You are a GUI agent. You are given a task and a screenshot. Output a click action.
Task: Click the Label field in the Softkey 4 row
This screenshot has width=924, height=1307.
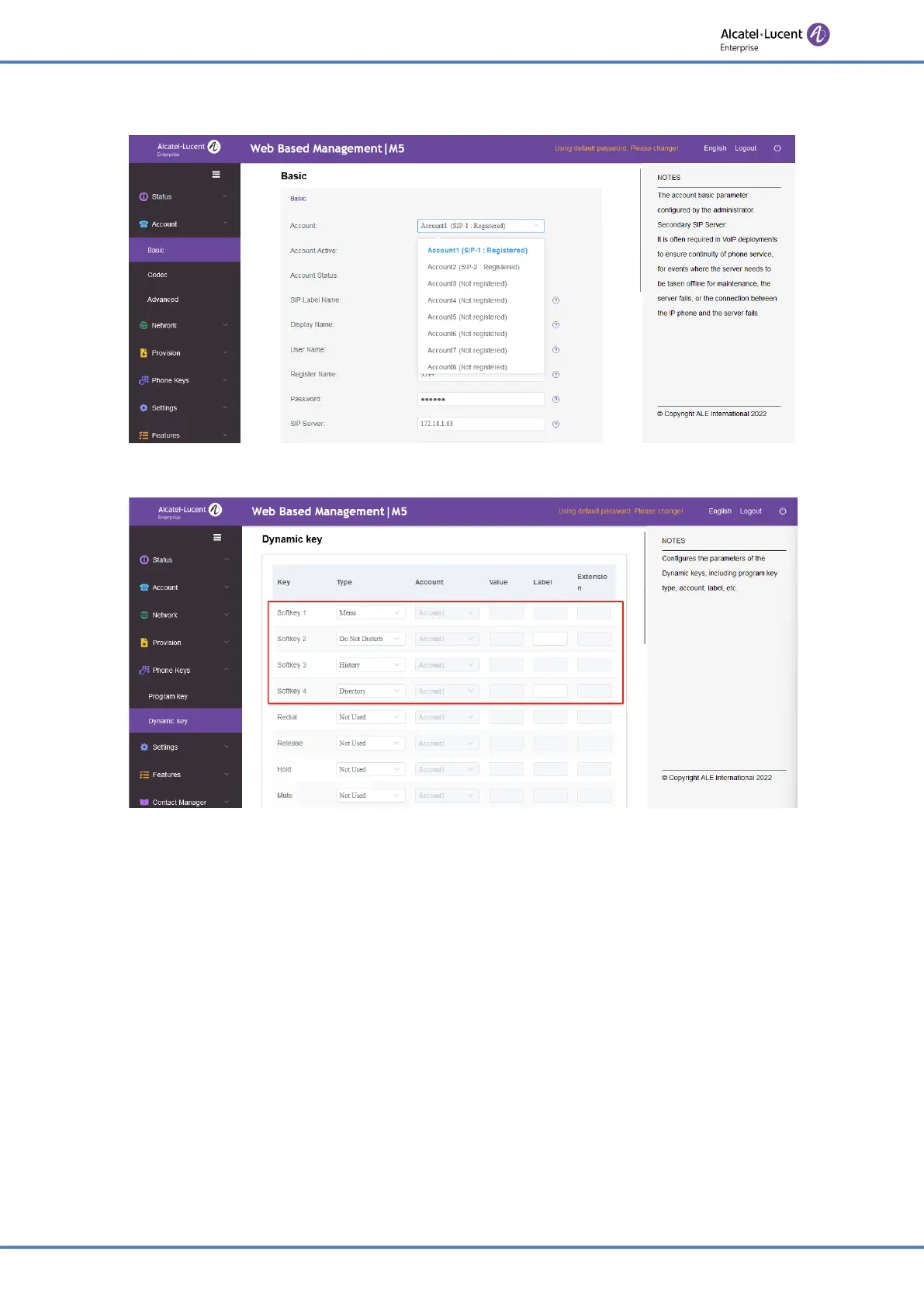[550, 692]
